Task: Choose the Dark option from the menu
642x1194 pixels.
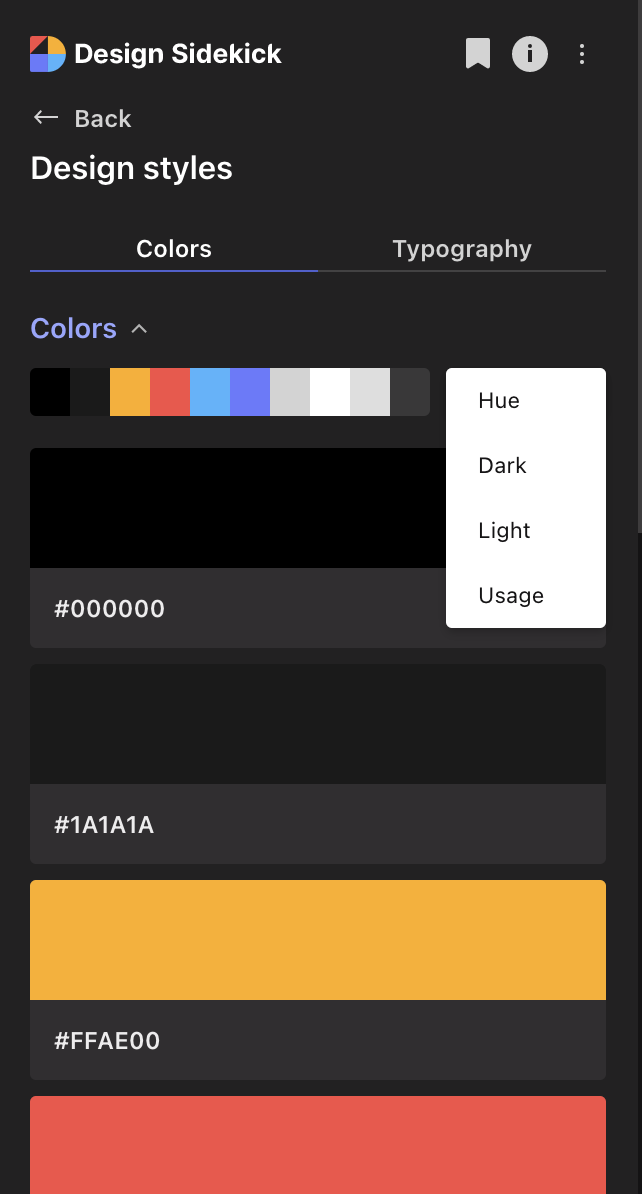Action: click(502, 465)
